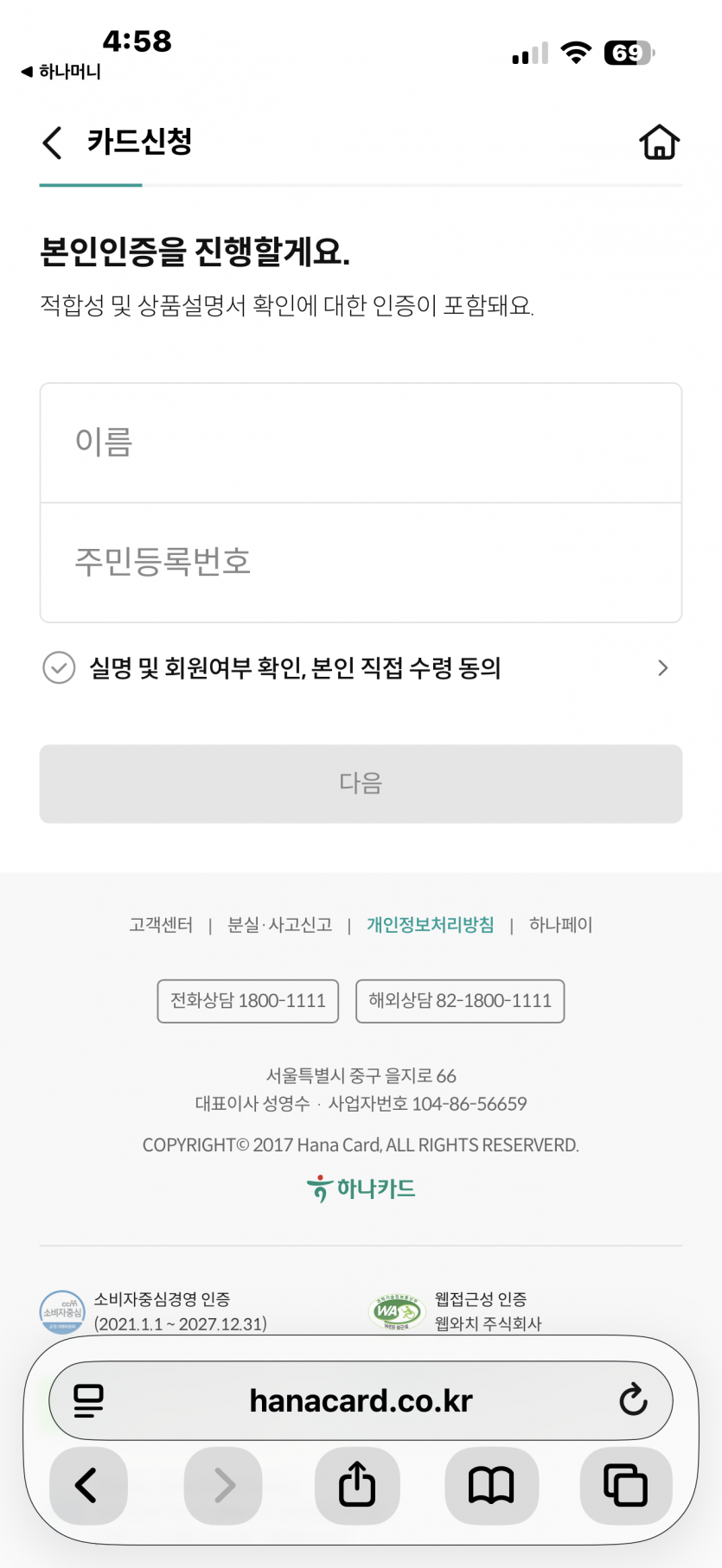This screenshot has height=1568, width=722.
Task: Tap 해외상담 82-1800-1111 button
Action: click(460, 1001)
